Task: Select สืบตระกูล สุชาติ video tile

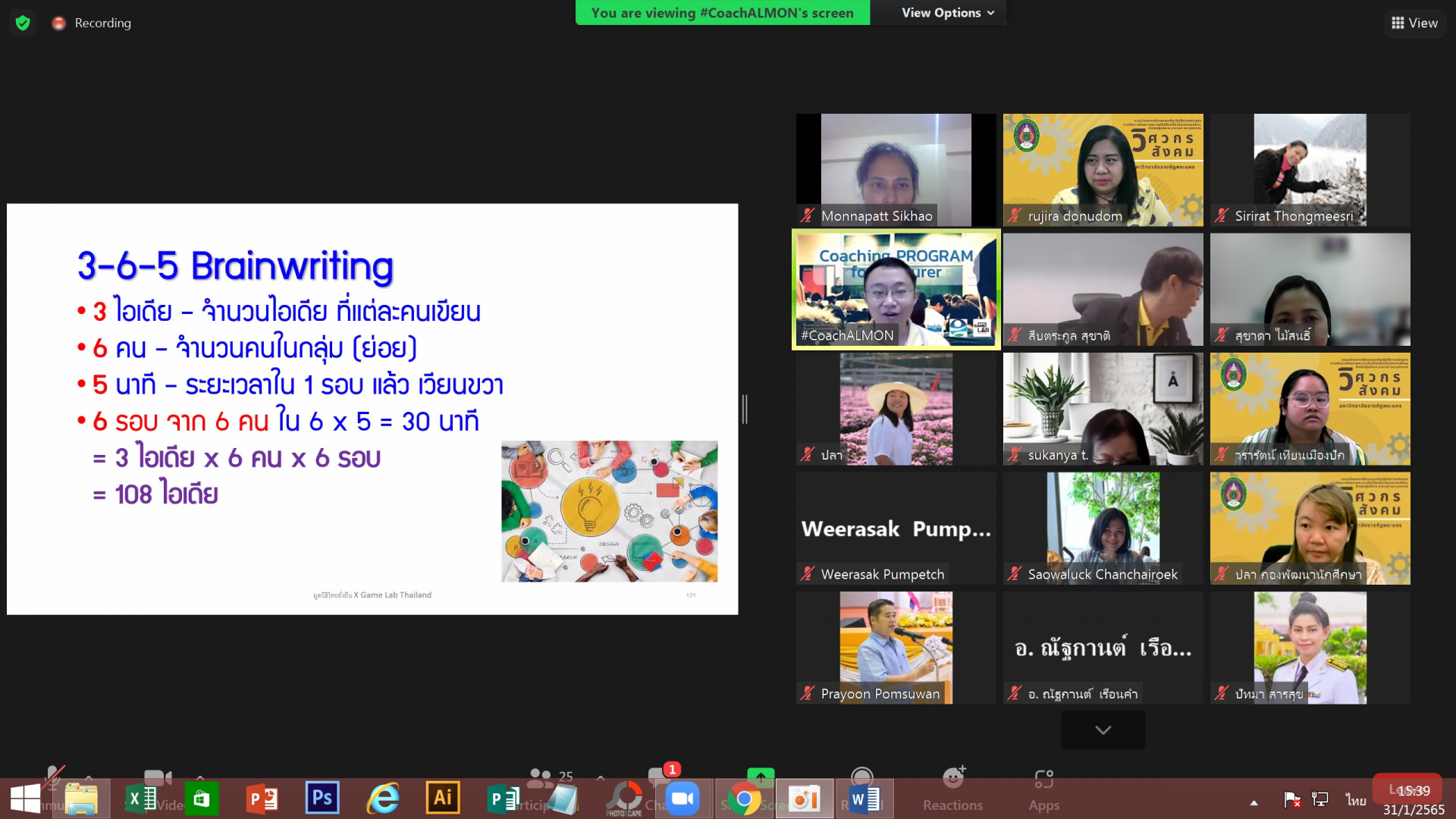Action: pos(1103,290)
